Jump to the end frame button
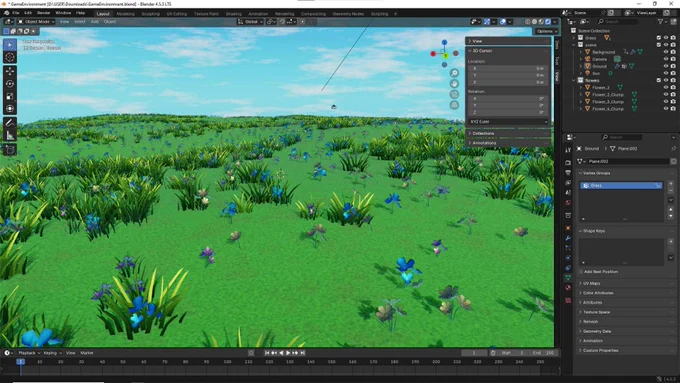This screenshot has height=383, width=680. pyautogui.click(x=303, y=353)
